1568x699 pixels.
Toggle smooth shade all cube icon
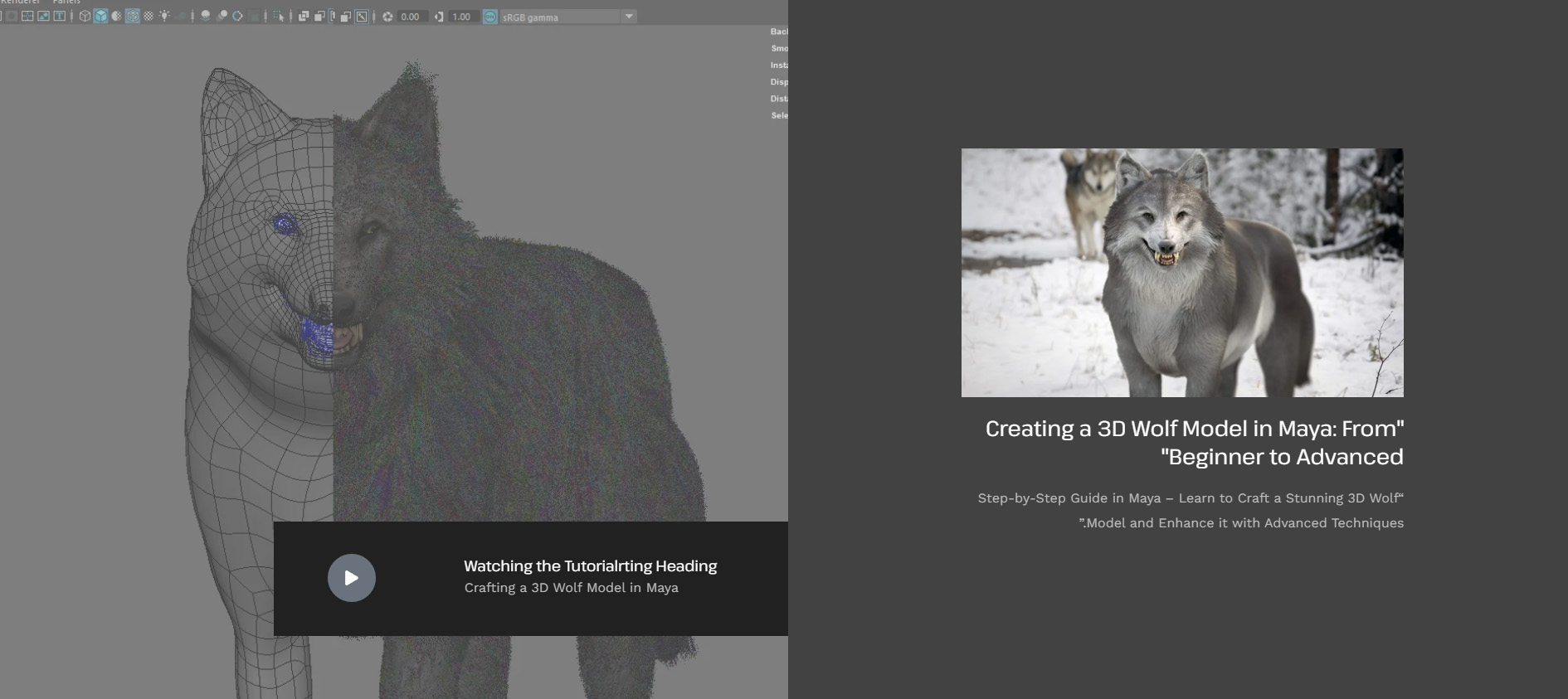coord(100,17)
